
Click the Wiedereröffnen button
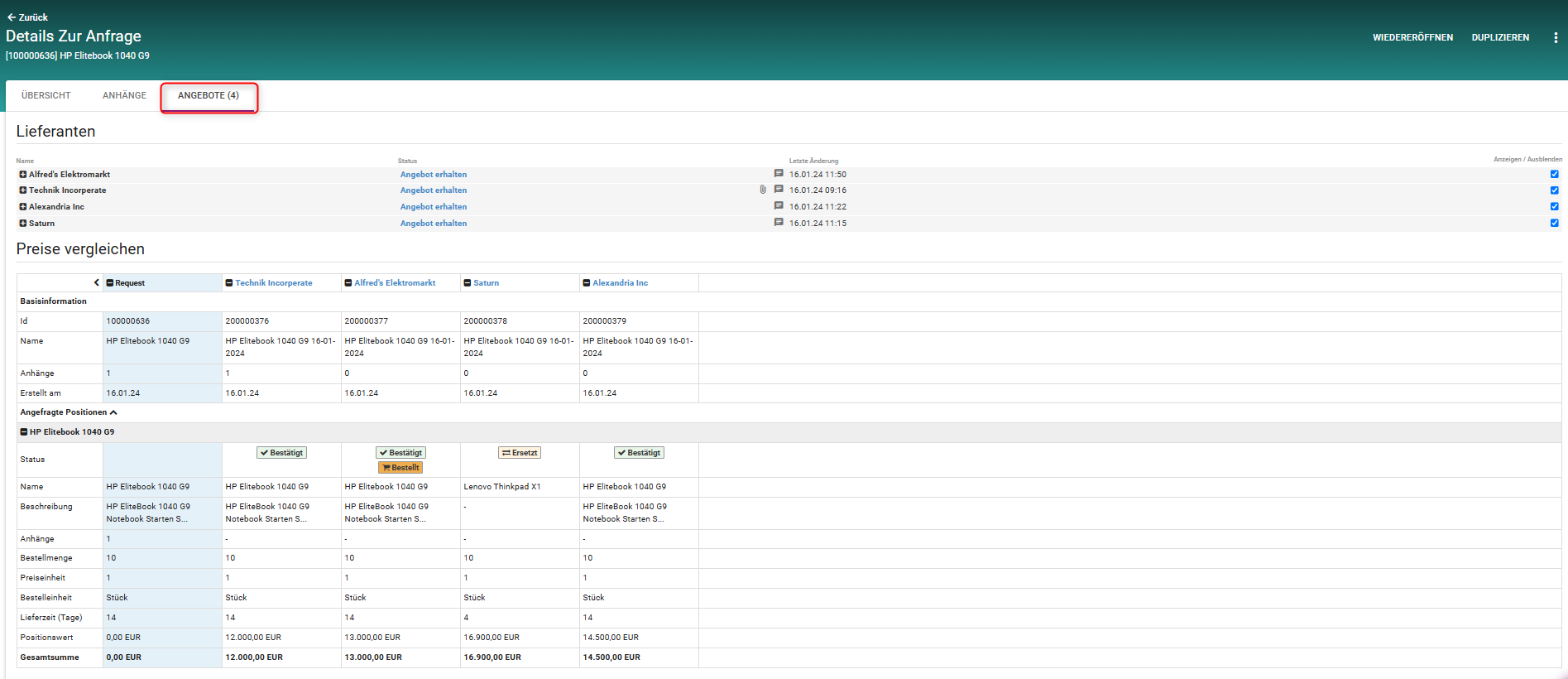pos(1412,38)
